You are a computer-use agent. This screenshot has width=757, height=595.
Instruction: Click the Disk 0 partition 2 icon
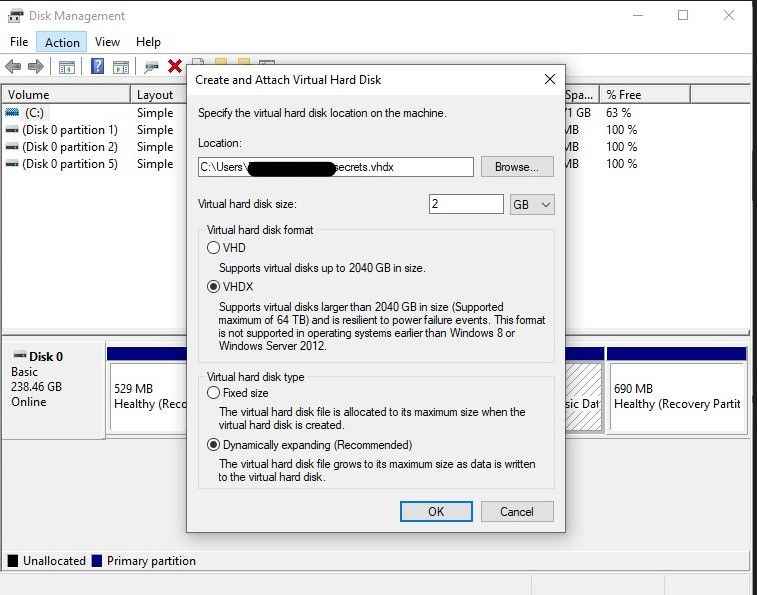[x=13, y=147]
